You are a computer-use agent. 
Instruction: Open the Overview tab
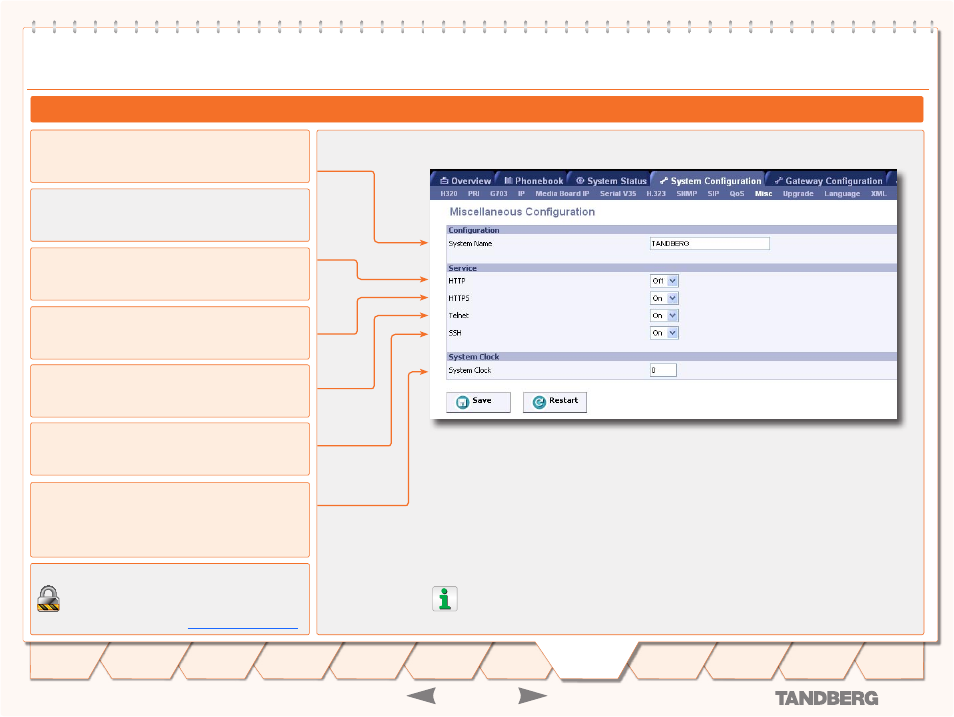(465, 181)
